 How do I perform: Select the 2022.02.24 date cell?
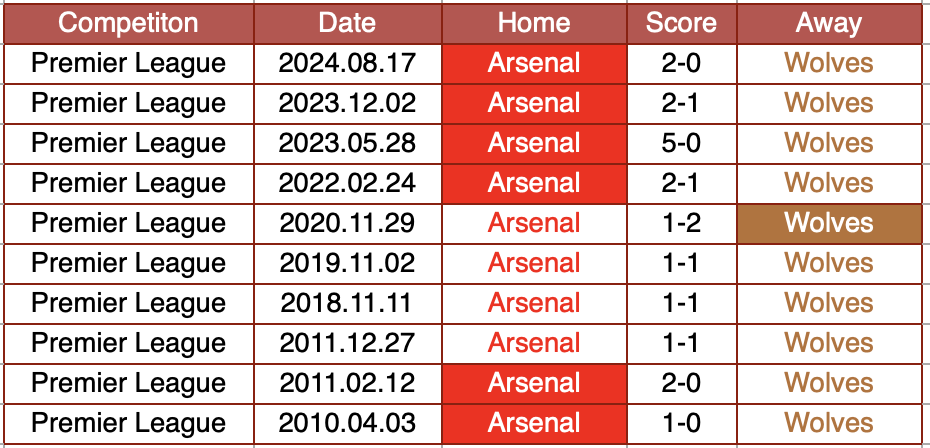(x=347, y=183)
